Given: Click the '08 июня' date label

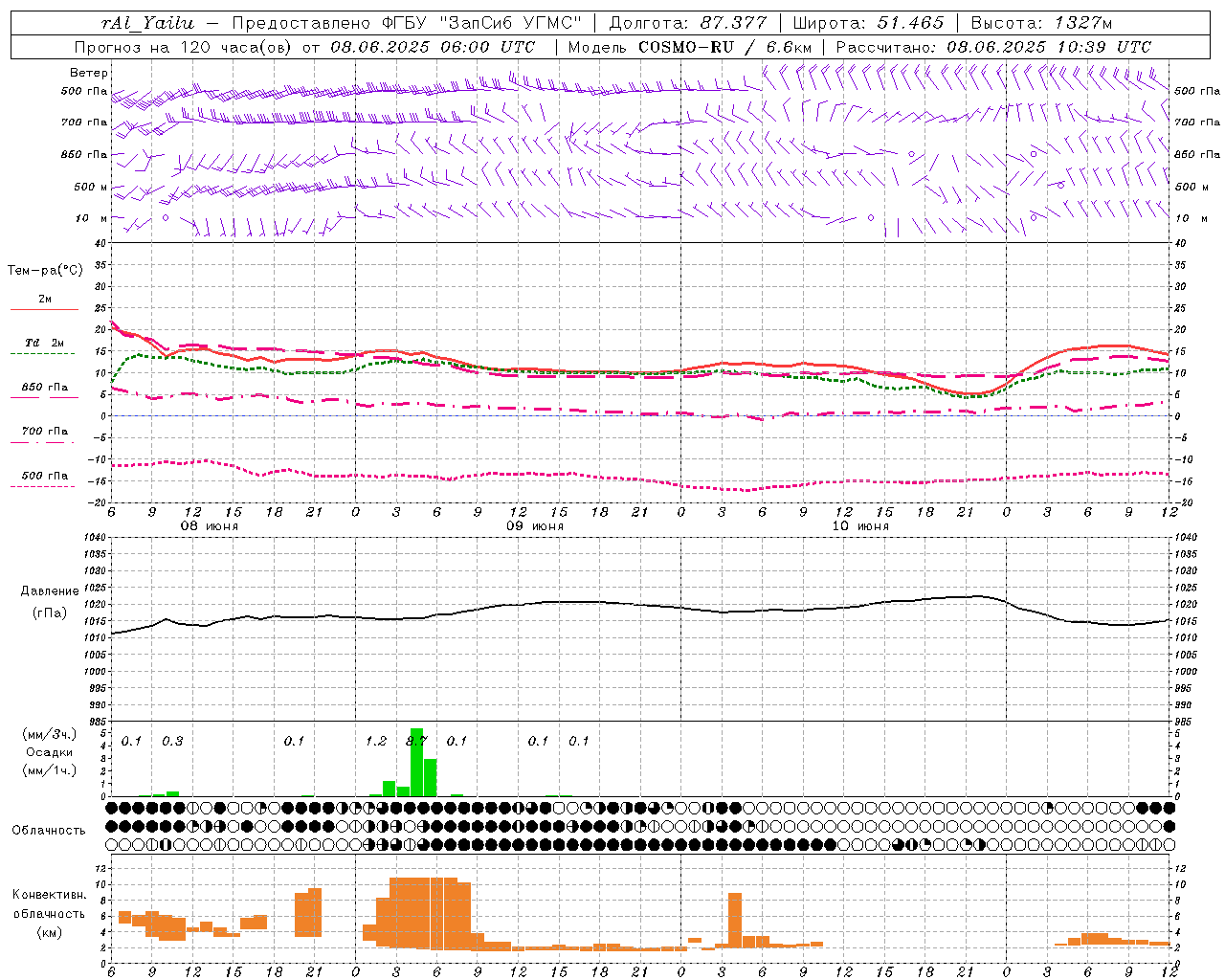Looking at the screenshot, I should 210,526.
